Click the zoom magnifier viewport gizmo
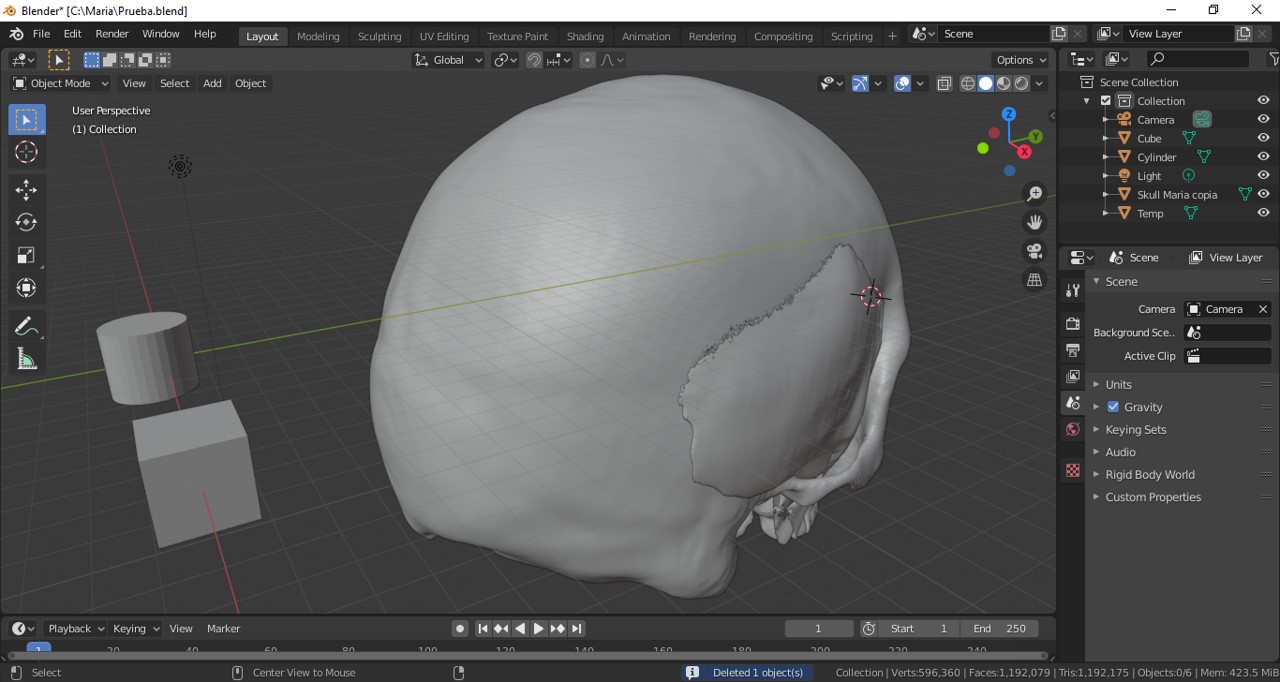This screenshot has height=682, width=1280. (x=1035, y=194)
